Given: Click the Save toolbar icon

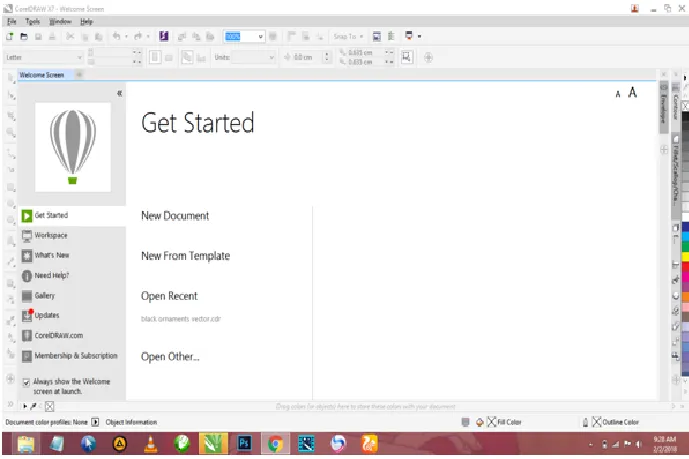Looking at the screenshot, I should pyautogui.click(x=38, y=36).
